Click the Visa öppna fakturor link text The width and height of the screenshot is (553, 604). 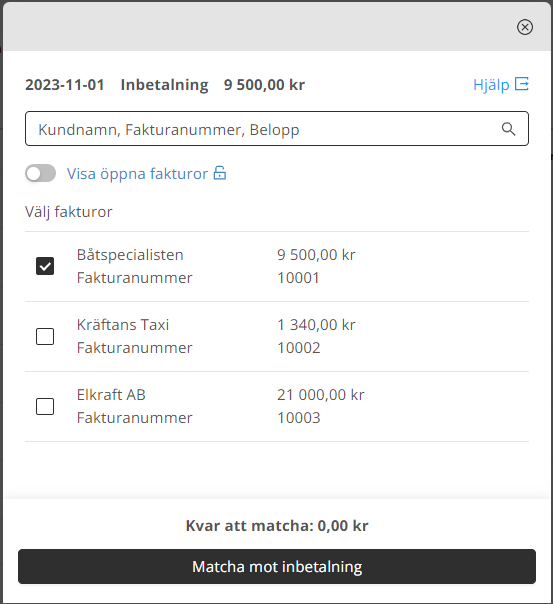click(x=137, y=174)
